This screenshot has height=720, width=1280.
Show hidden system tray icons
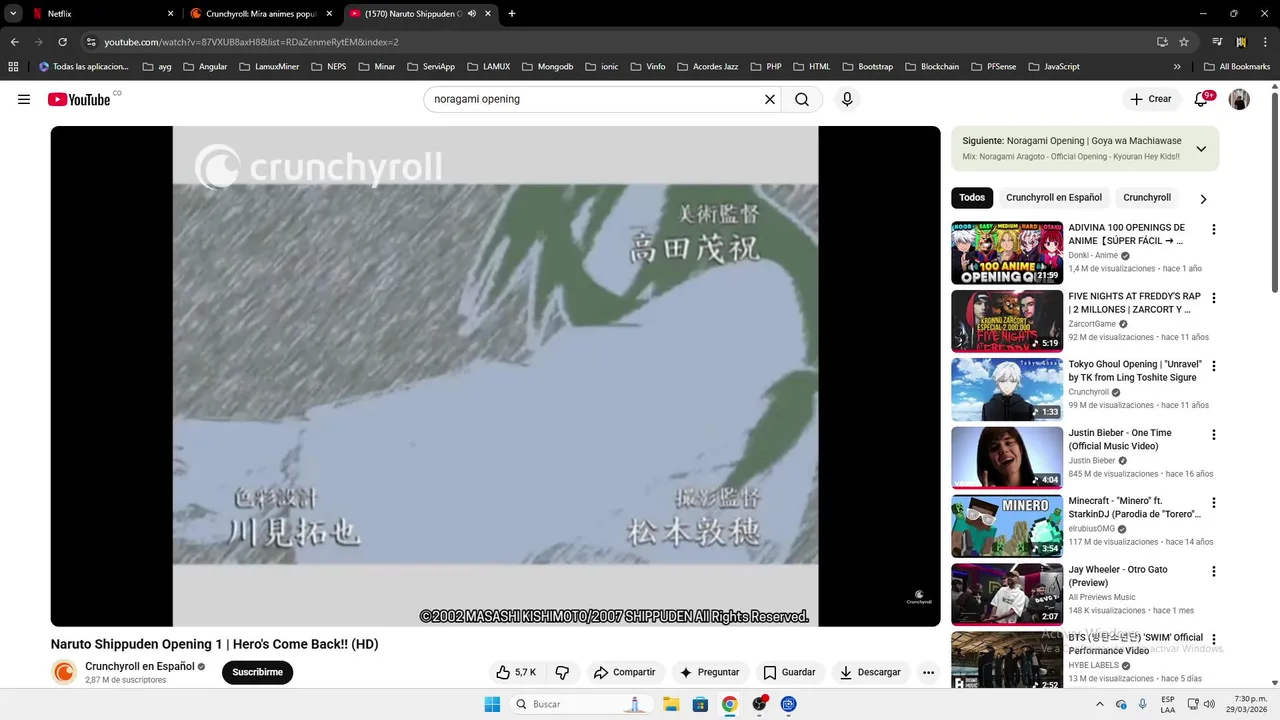(1100, 704)
